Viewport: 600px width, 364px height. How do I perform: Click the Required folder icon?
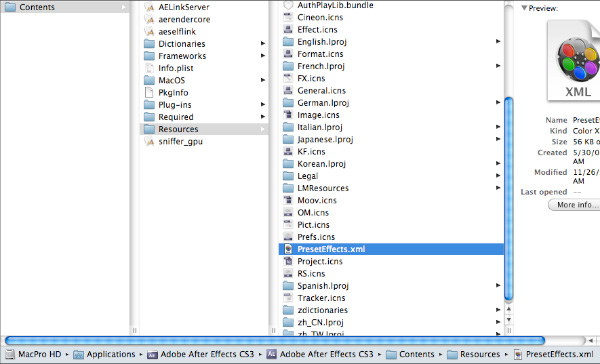point(149,117)
